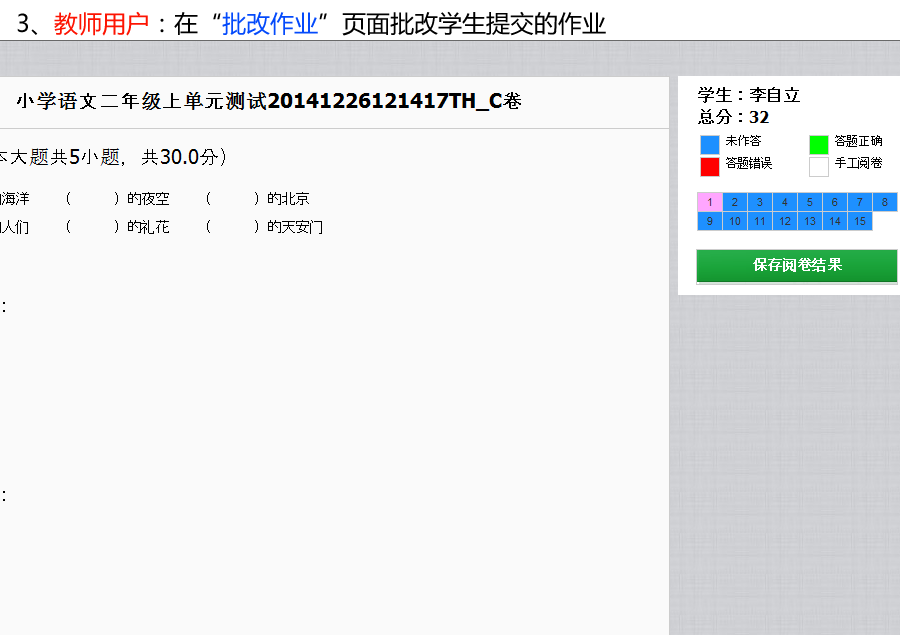The width and height of the screenshot is (900, 635).
Task: Select question 12 in grid
Action: [x=784, y=221]
